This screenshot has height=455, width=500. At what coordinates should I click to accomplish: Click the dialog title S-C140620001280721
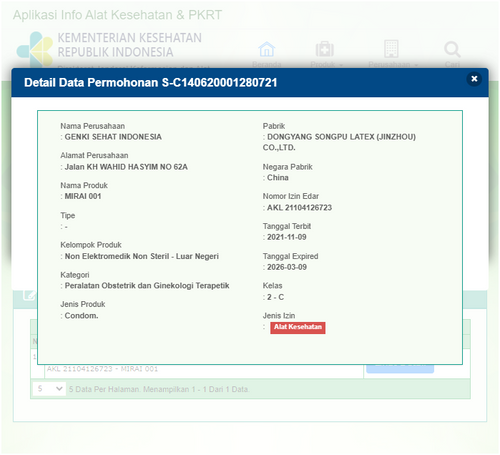(219, 83)
